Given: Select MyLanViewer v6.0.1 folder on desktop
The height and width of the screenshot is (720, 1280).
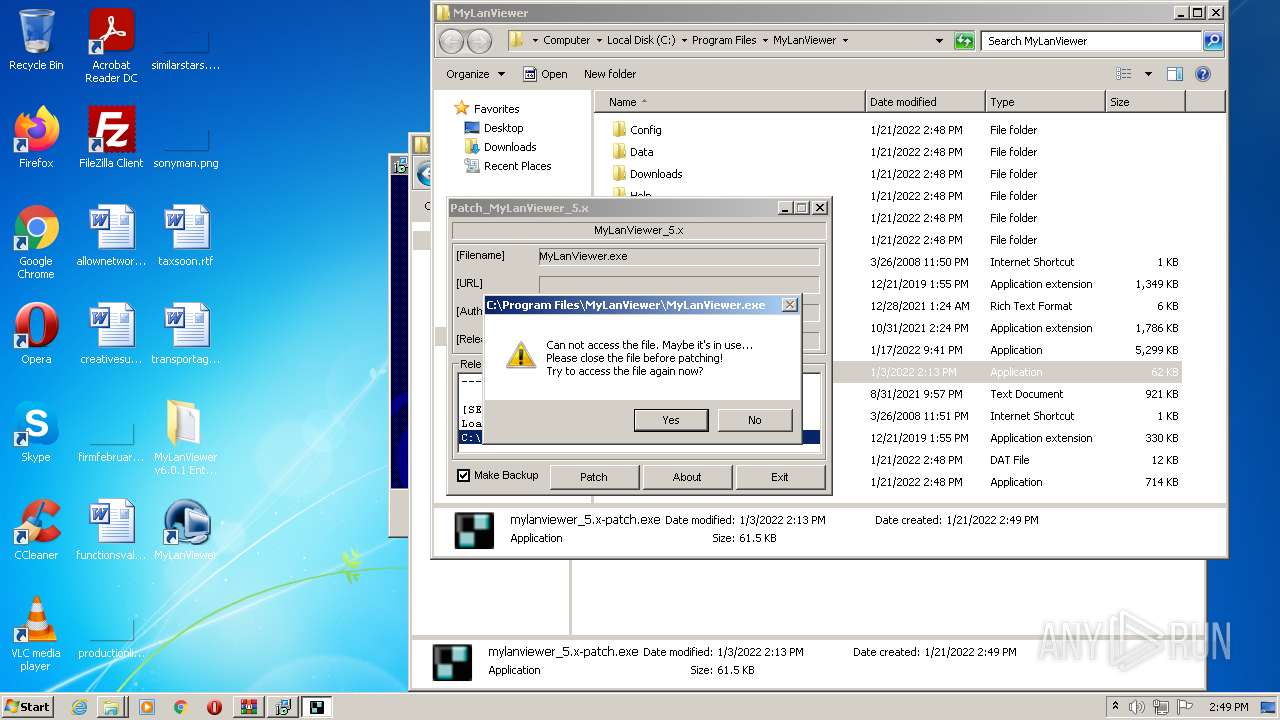Looking at the screenshot, I should 186,437.
